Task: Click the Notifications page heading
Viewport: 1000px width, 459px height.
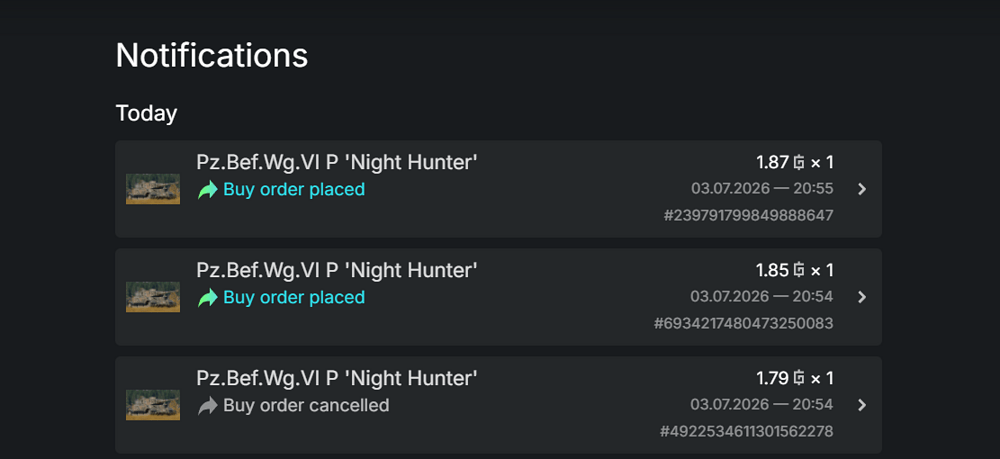Action: [212, 55]
